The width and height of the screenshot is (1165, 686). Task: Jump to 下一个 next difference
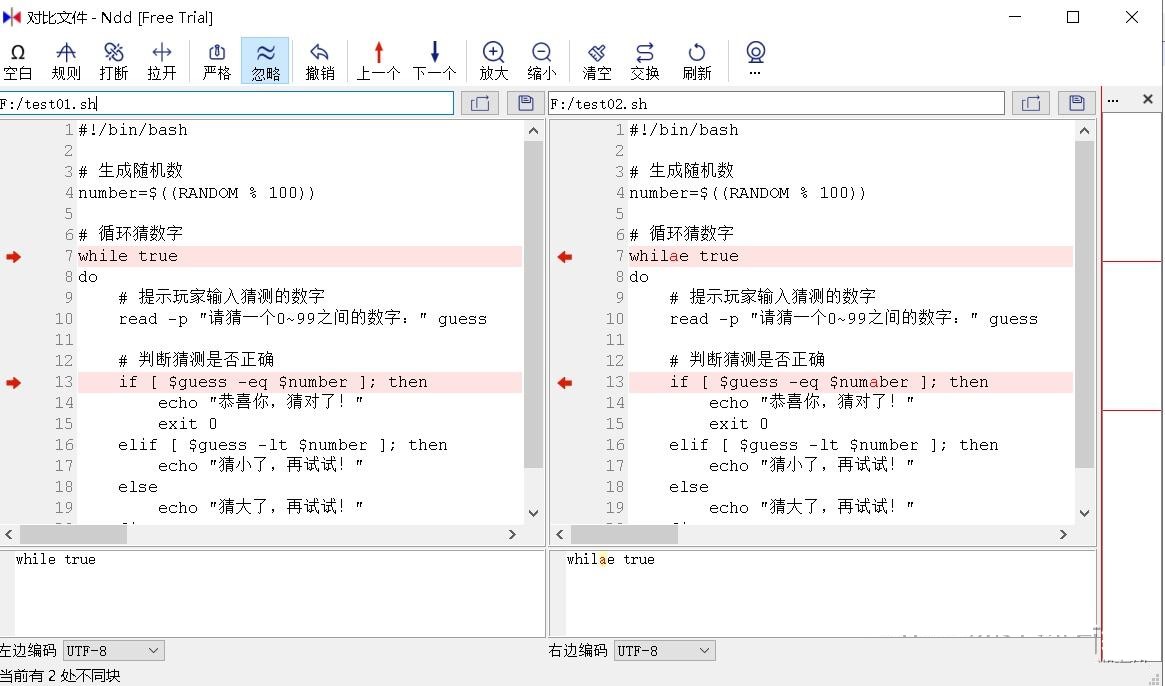tap(434, 61)
